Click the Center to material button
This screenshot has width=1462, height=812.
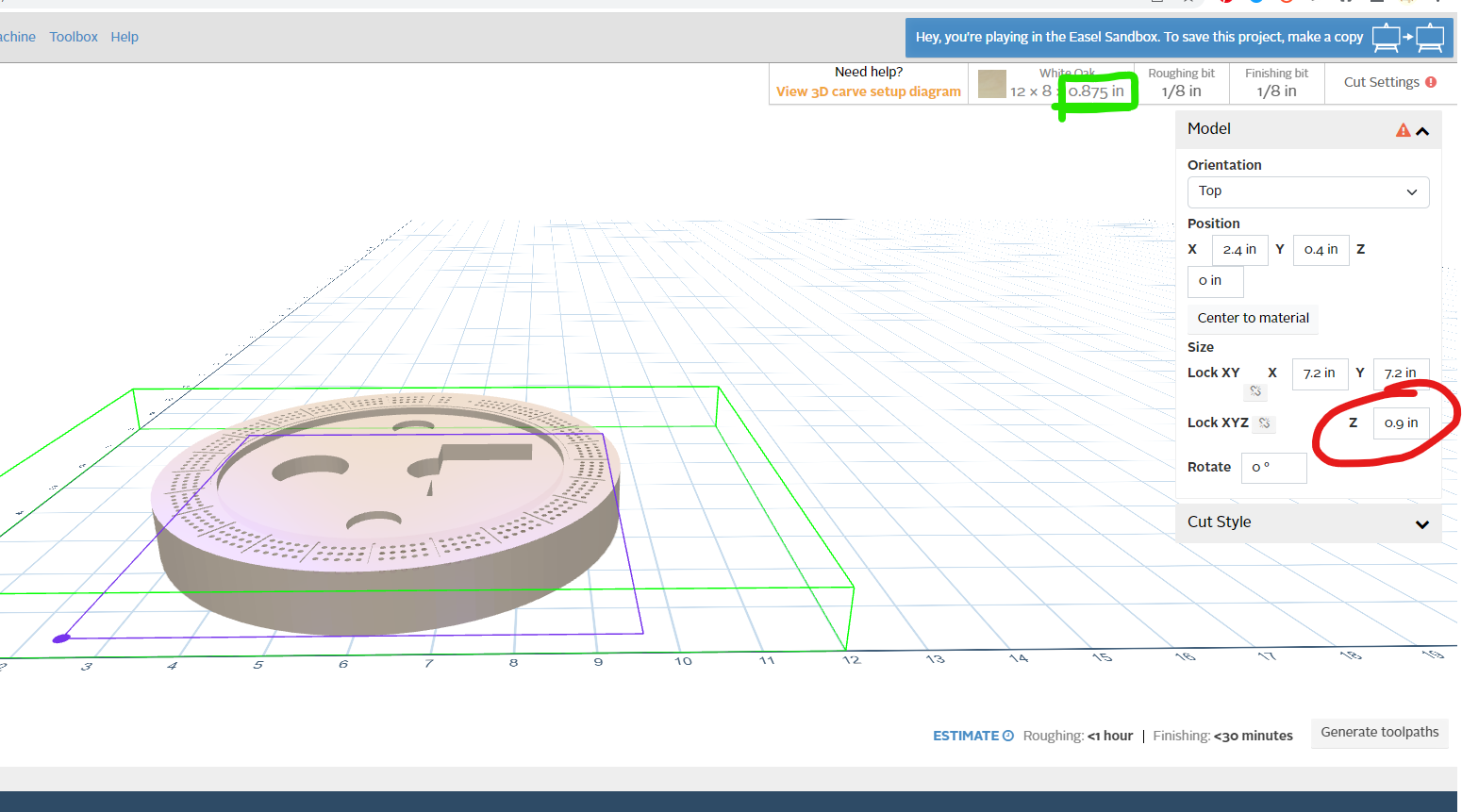click(x=1253, y=318)
